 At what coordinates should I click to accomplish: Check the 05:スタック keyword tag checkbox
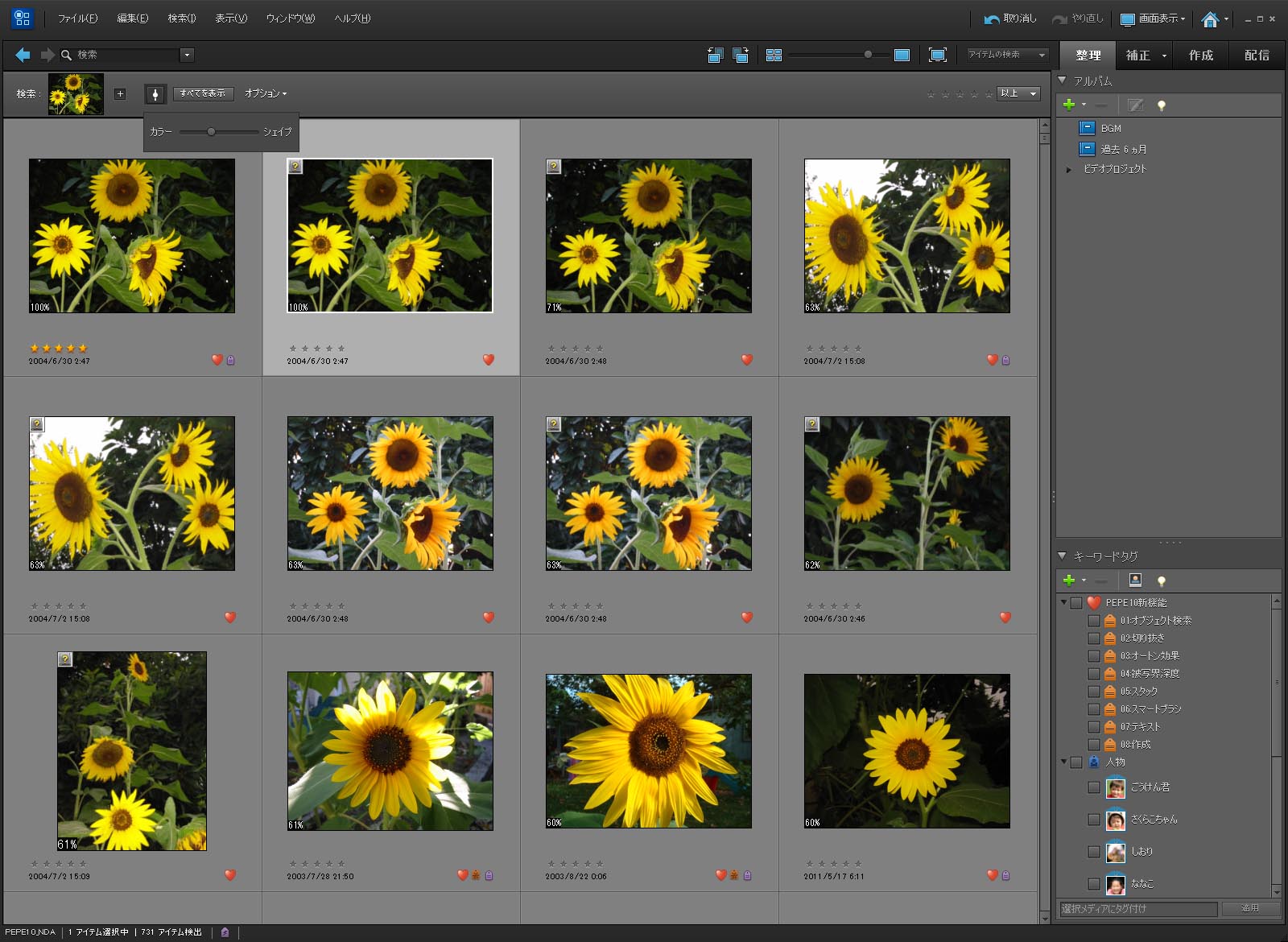pyautogui.click(x=1093, y=692)
